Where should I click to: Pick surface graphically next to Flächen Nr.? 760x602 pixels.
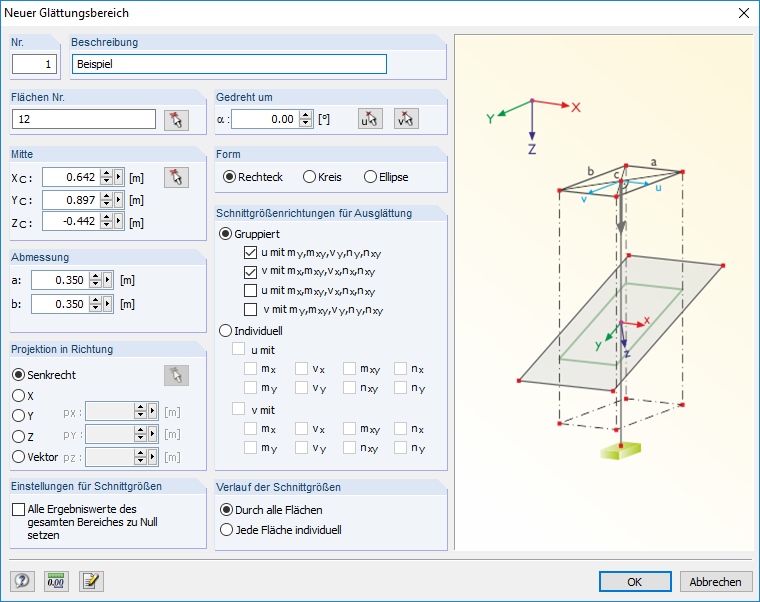pos(176,120)
